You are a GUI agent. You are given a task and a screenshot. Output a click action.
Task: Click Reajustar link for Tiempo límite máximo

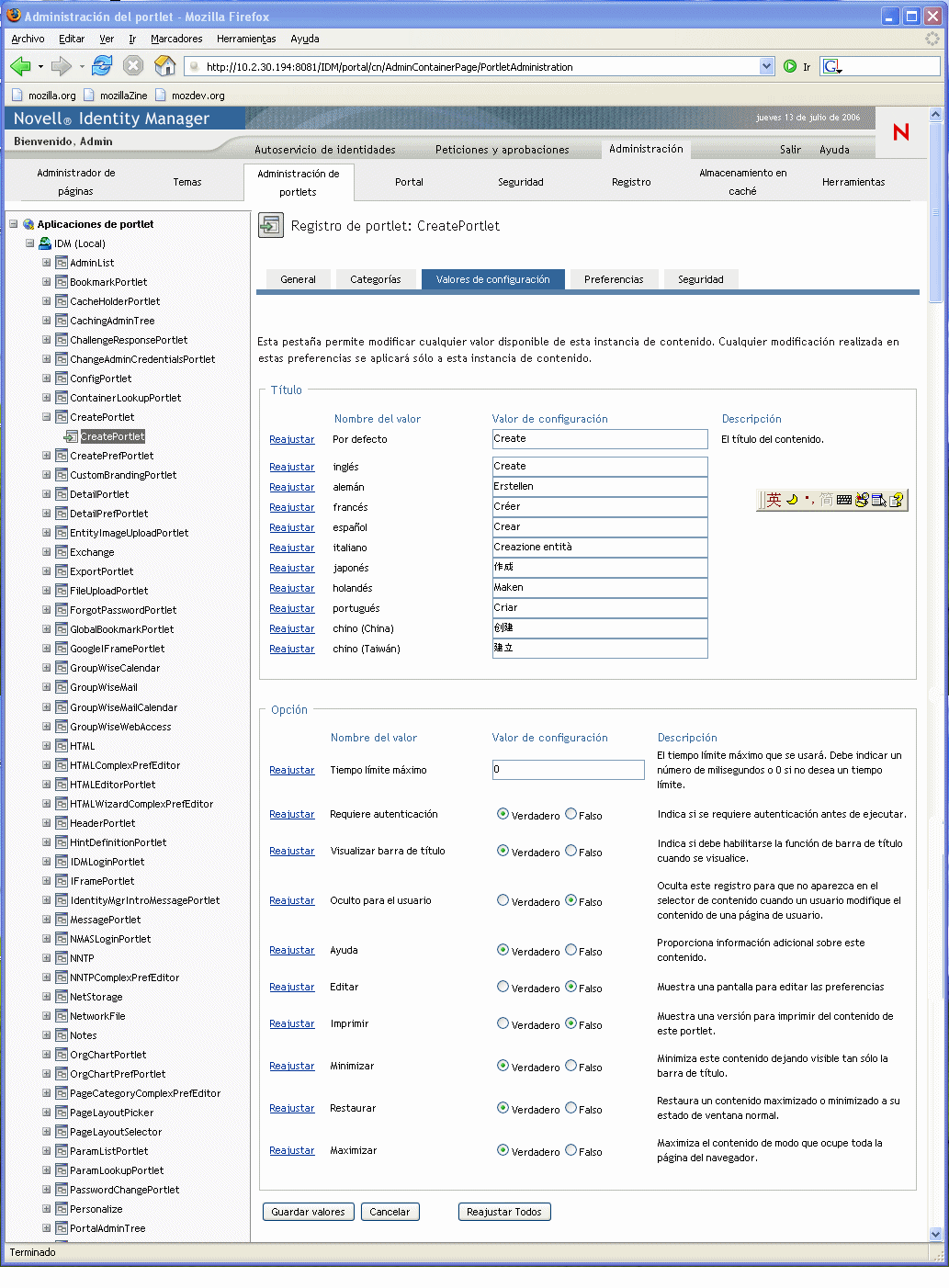point(292,770)
